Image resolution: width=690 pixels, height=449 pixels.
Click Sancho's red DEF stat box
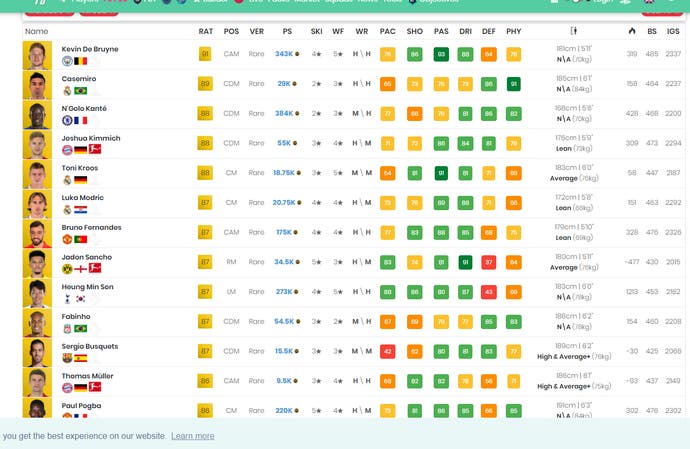coord(488,262)
